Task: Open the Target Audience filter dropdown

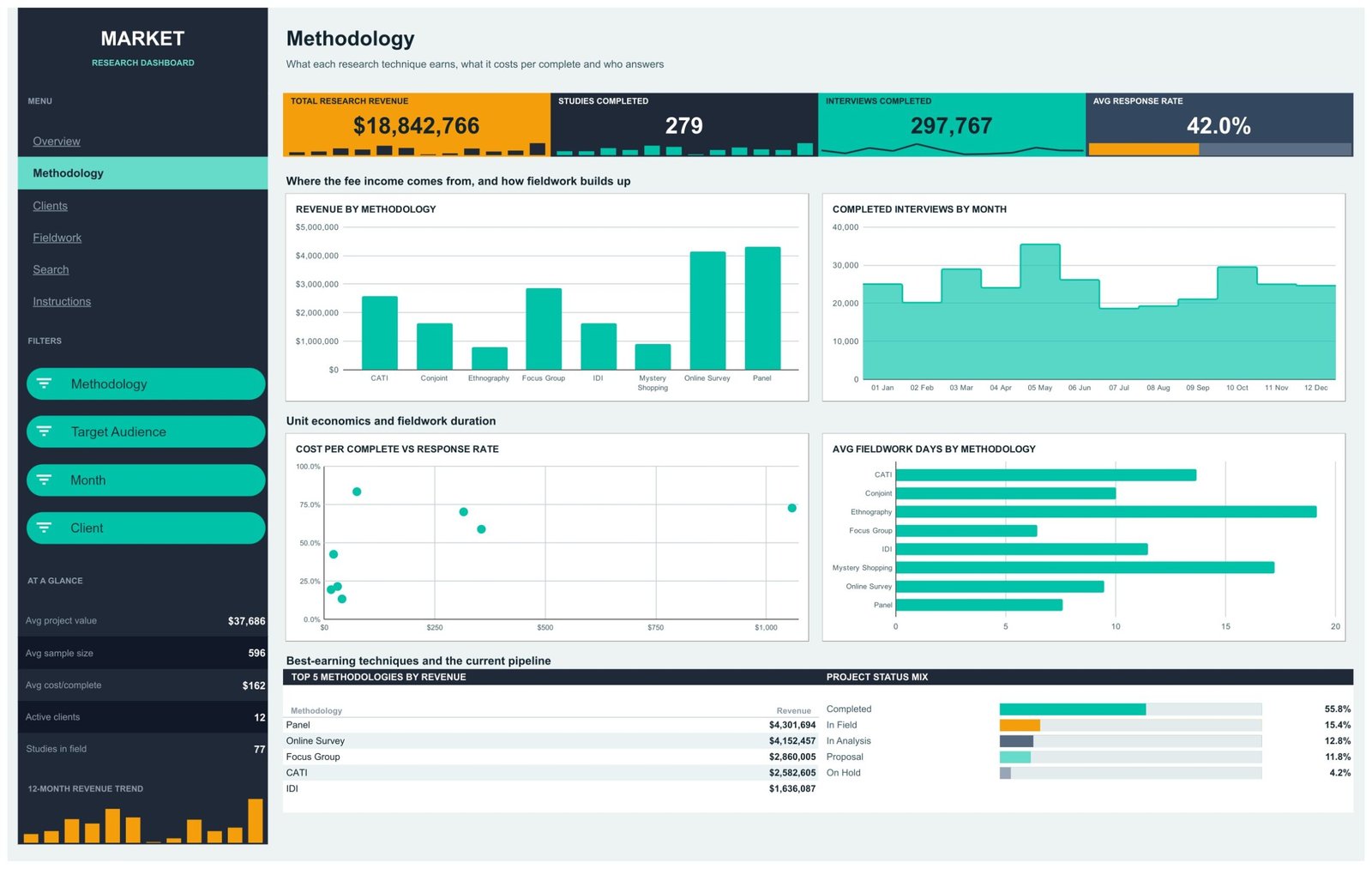Action: click(x=146, y=431)
